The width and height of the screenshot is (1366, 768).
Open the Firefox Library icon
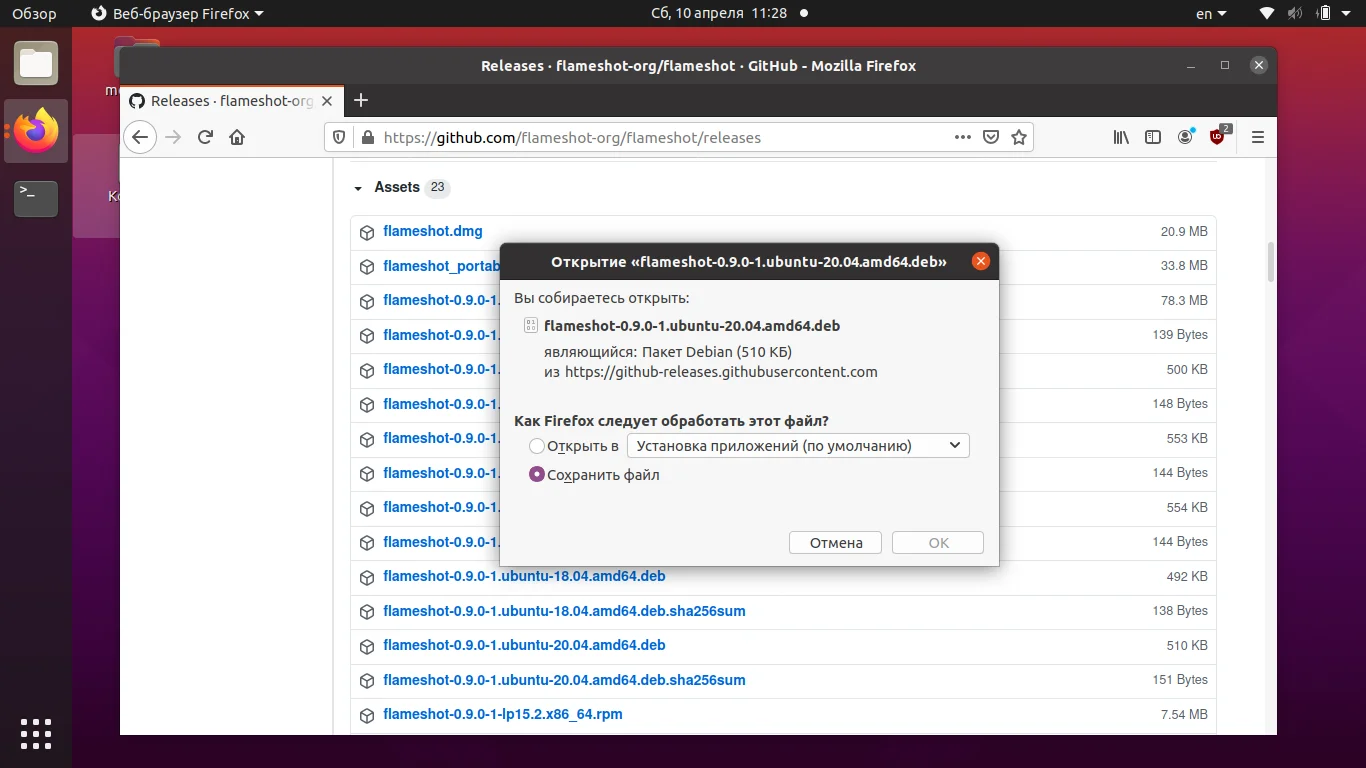click(x=1121, y=137)
